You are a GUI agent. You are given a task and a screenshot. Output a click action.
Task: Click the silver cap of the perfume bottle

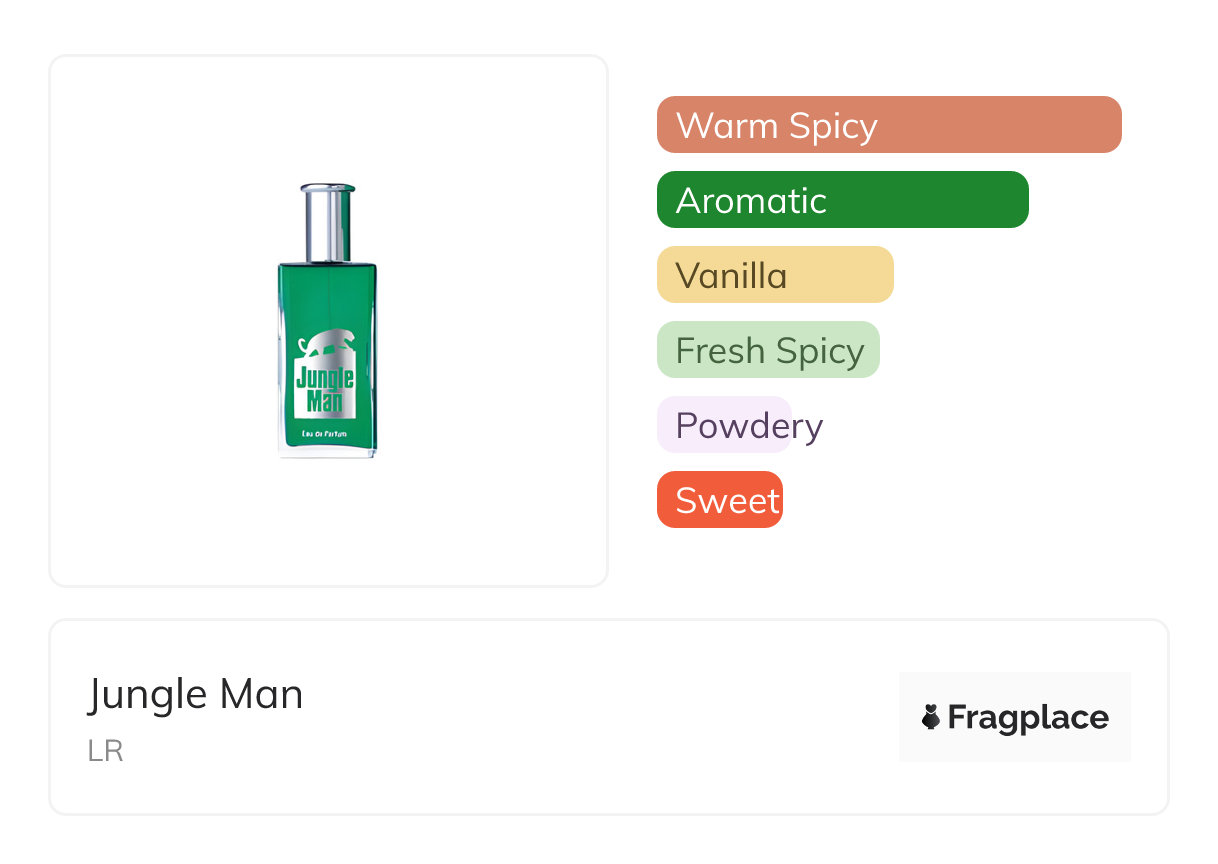pyautogui.click(x=327, y=222)
